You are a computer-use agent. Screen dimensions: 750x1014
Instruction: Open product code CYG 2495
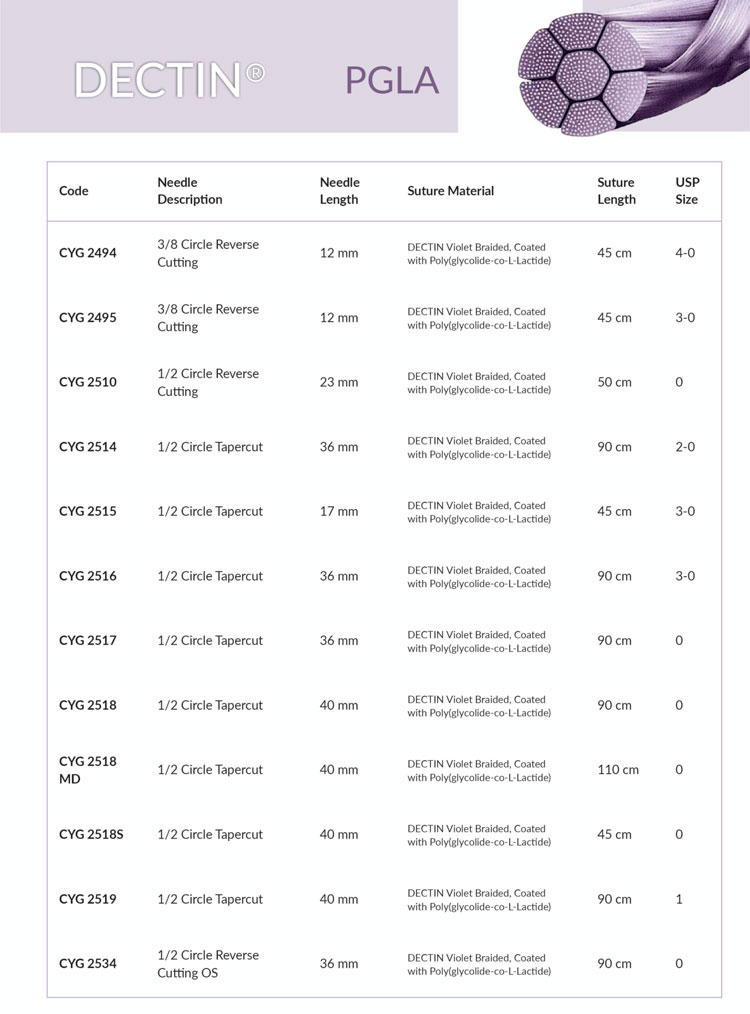click(x=88, y=318)
